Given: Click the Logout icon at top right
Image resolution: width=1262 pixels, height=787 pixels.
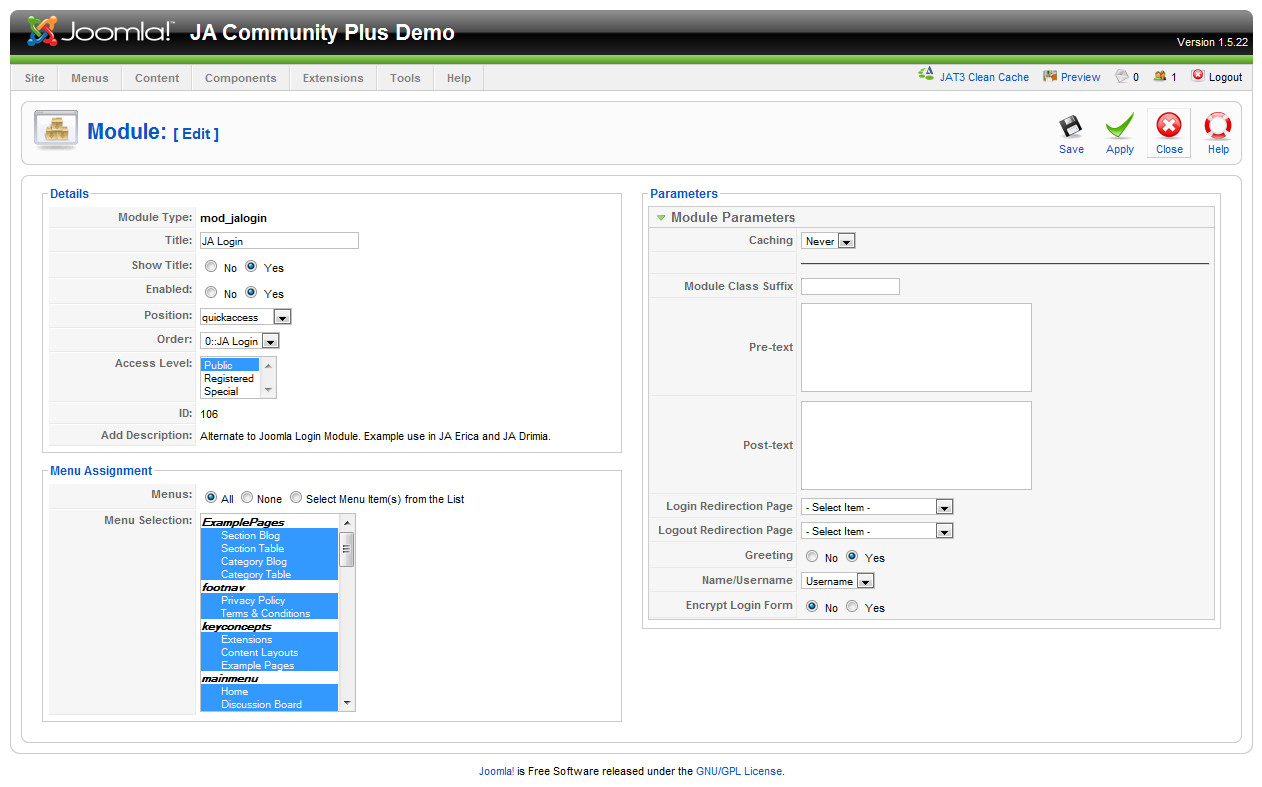Looking at the screenshot, I should [x=1198, y=76].
